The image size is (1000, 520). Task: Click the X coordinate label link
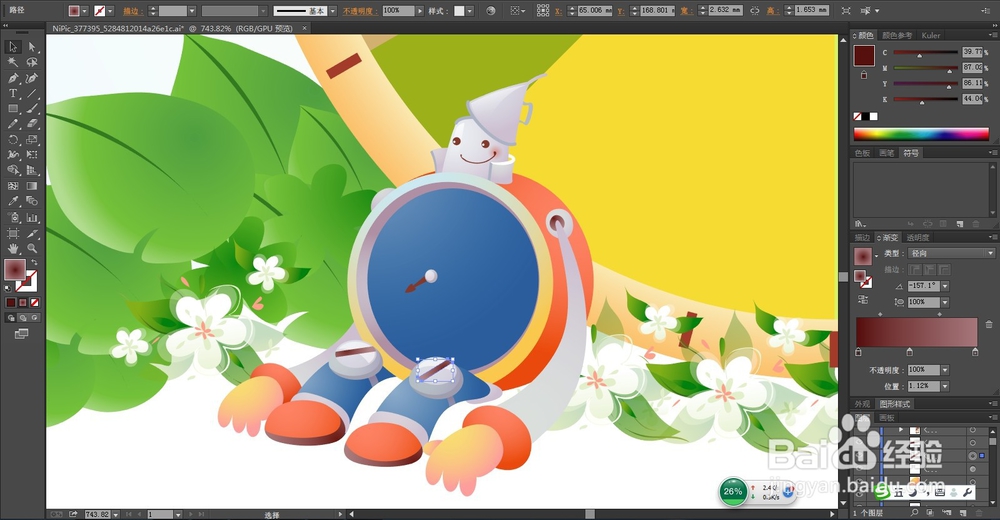click(559, 11)
